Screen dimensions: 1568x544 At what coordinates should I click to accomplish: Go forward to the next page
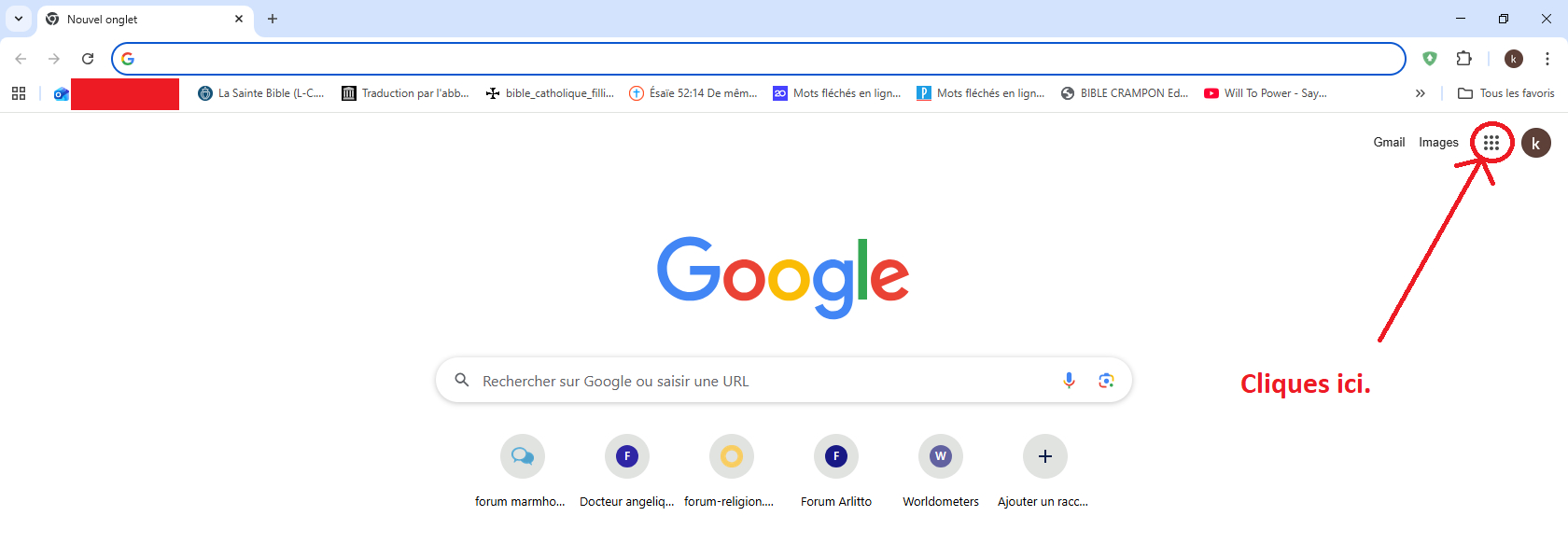pyautogui.click(x=54, y=59)
